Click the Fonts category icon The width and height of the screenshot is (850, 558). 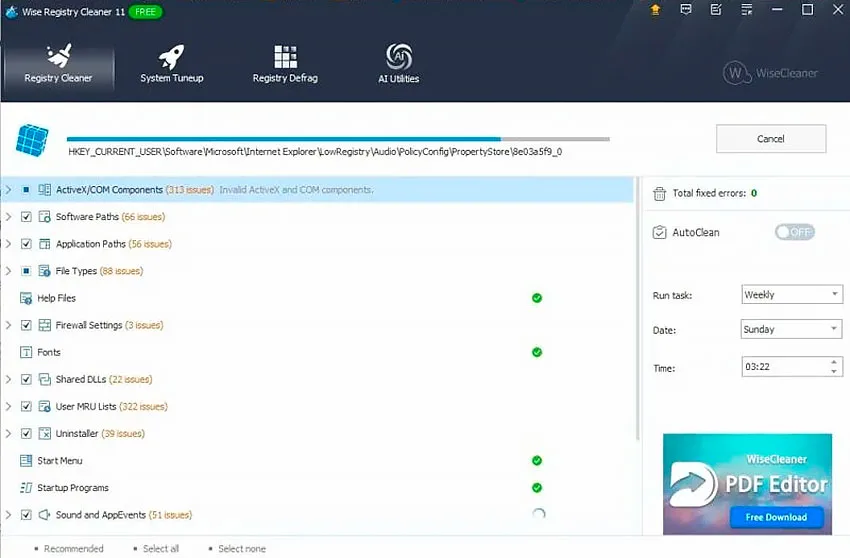(26, 352)
